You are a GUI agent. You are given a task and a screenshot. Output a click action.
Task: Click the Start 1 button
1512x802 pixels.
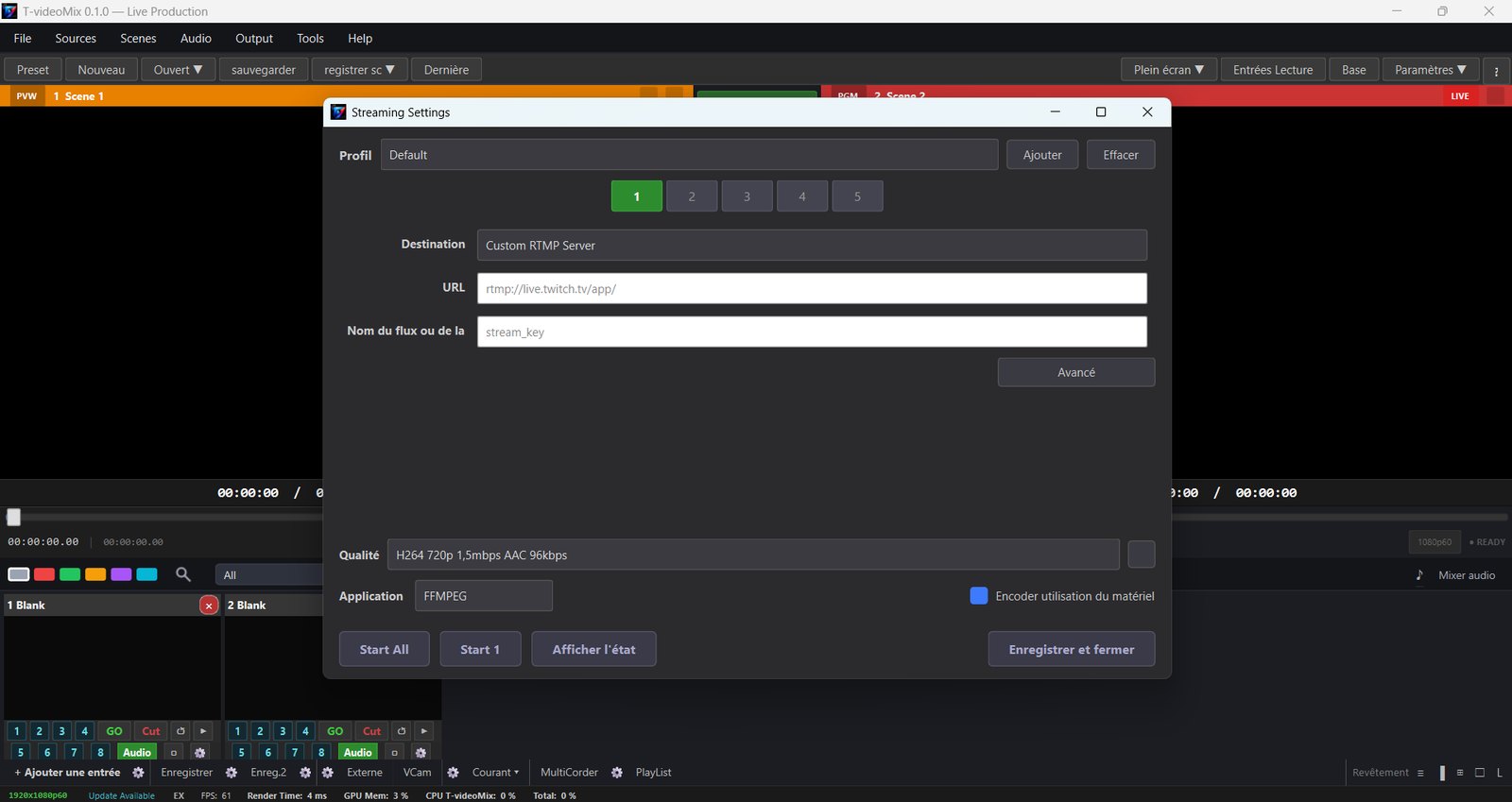pos(480,649)
